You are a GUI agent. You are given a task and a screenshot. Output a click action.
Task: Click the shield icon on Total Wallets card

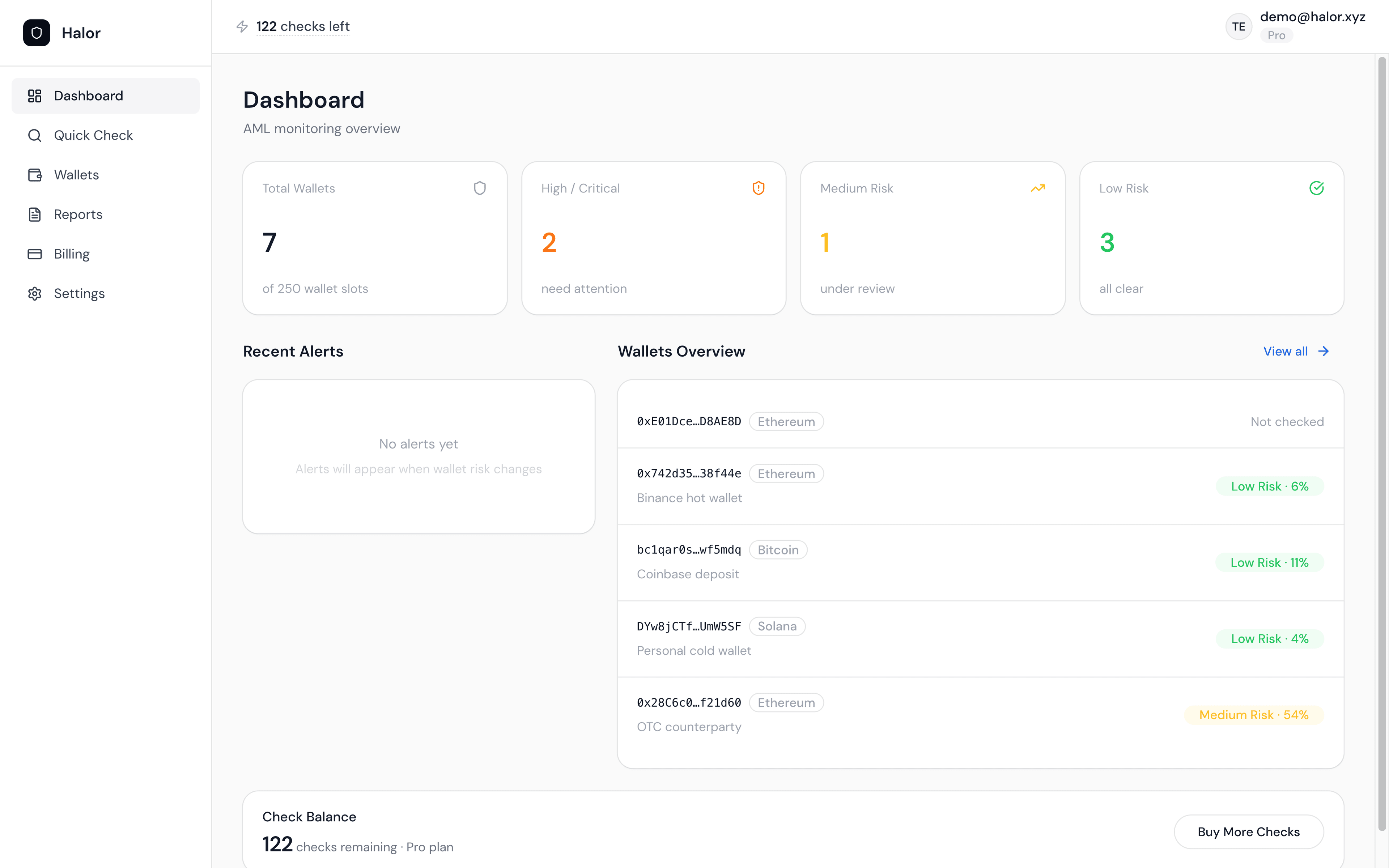480,188
